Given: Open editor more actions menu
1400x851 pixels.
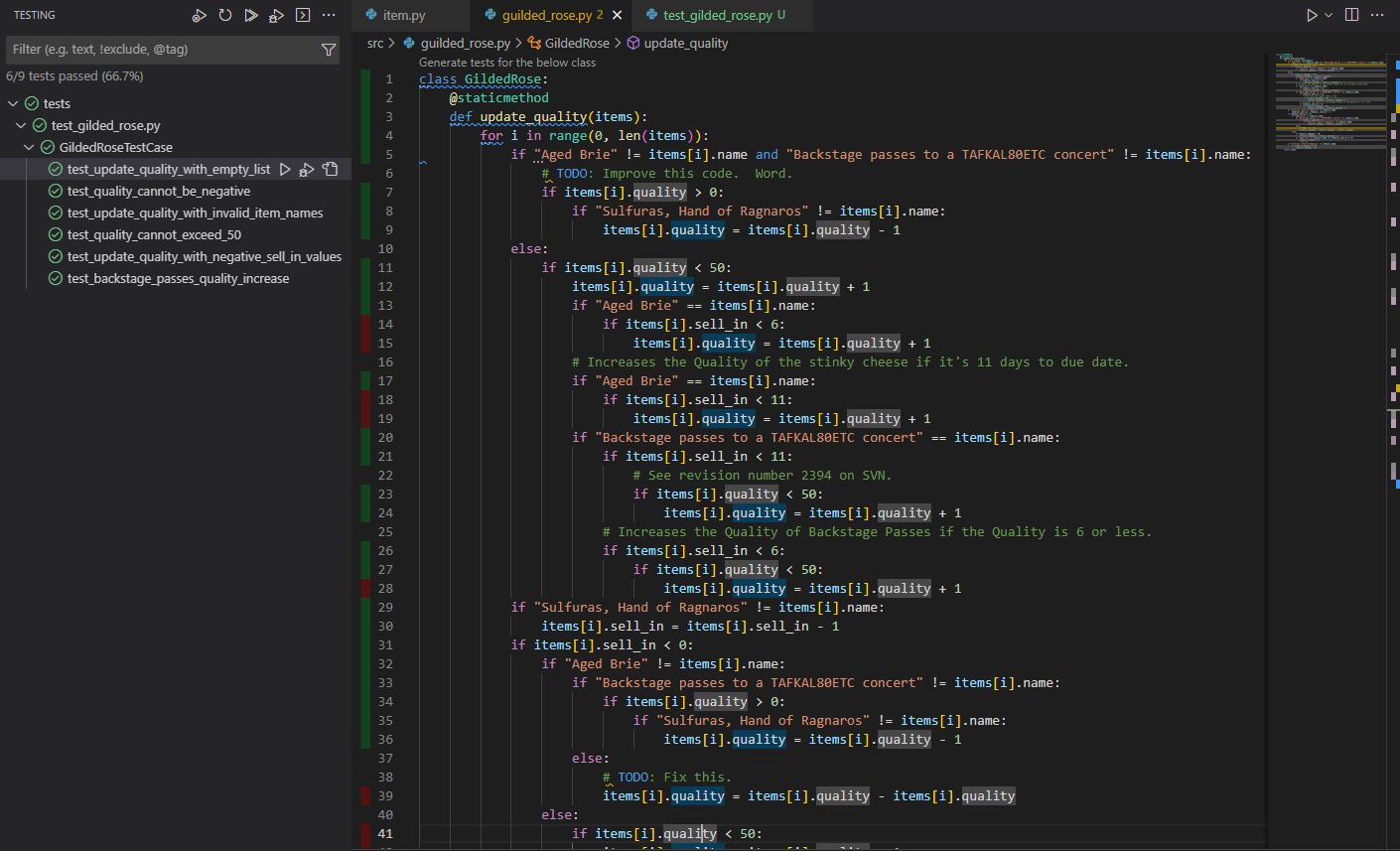Looking at the screenshot, I should pyautogui.click(x=1377, y=15).
